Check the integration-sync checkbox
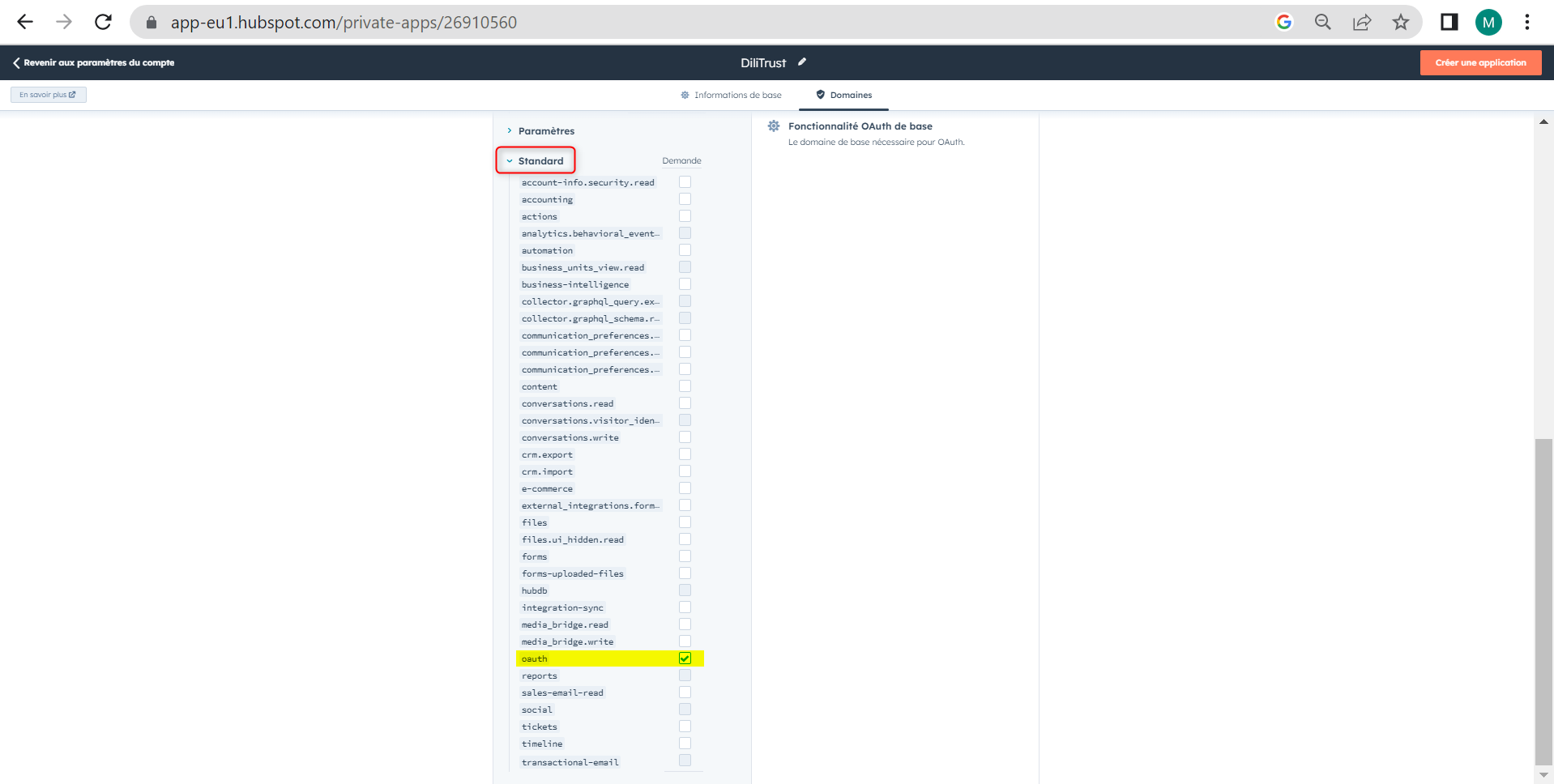Image resolution: width=1554 pixels, height=784 pixels. point(685,607)
